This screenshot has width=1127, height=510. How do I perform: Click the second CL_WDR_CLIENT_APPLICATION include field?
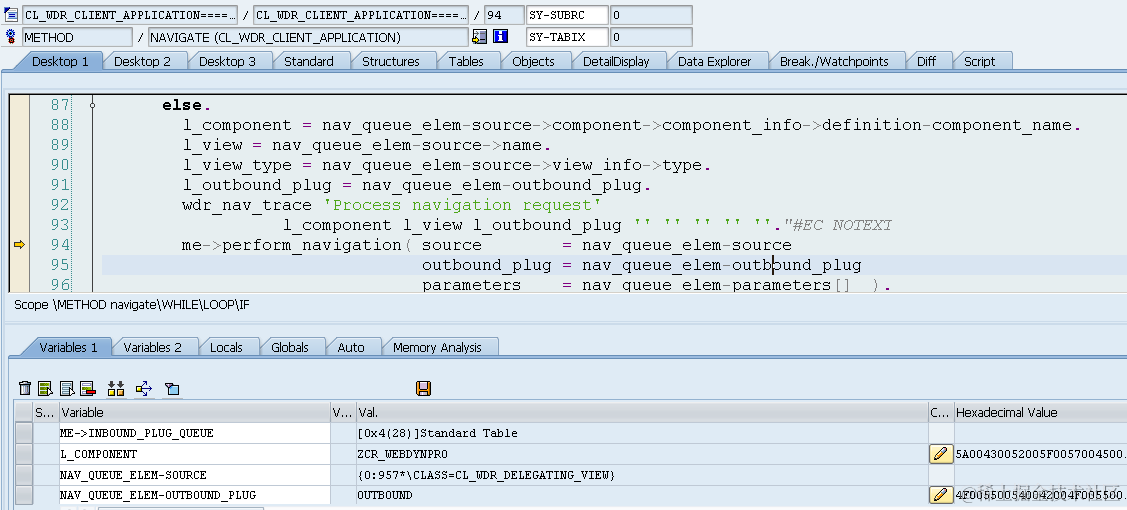coord(361,14)
